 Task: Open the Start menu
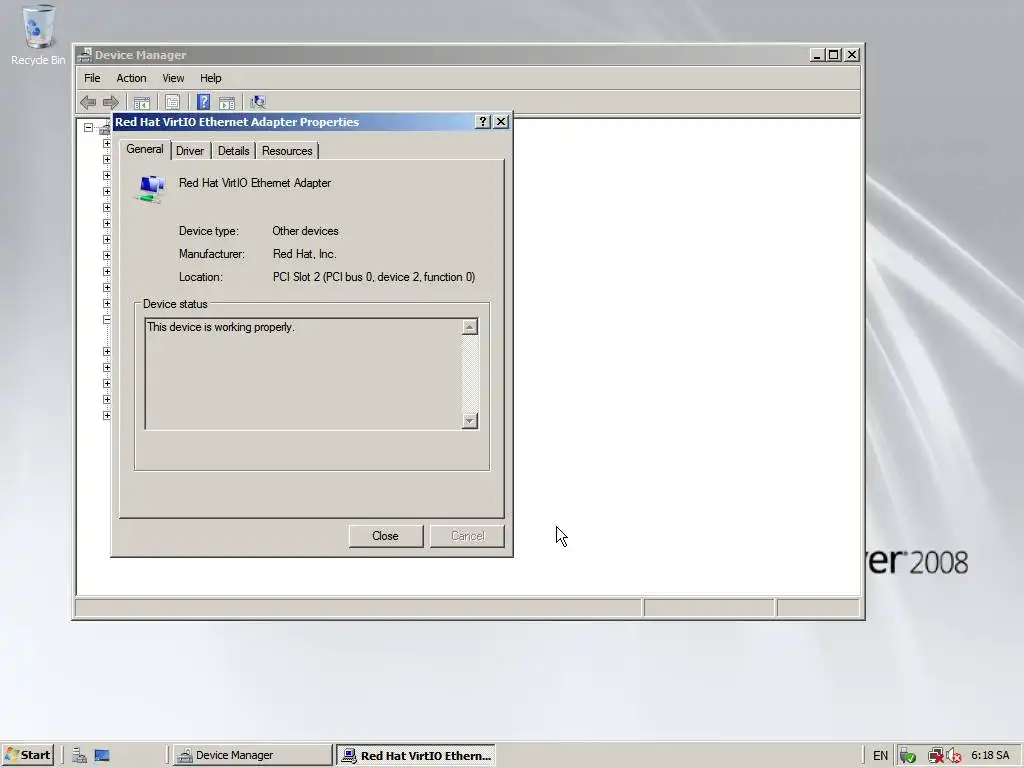(x=28, y=755)
